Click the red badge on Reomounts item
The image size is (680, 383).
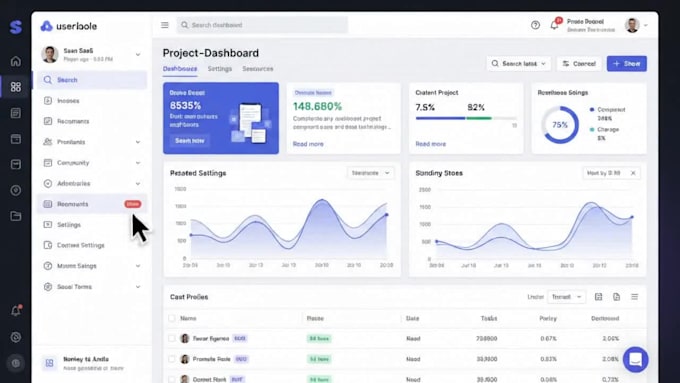[133, 204]
